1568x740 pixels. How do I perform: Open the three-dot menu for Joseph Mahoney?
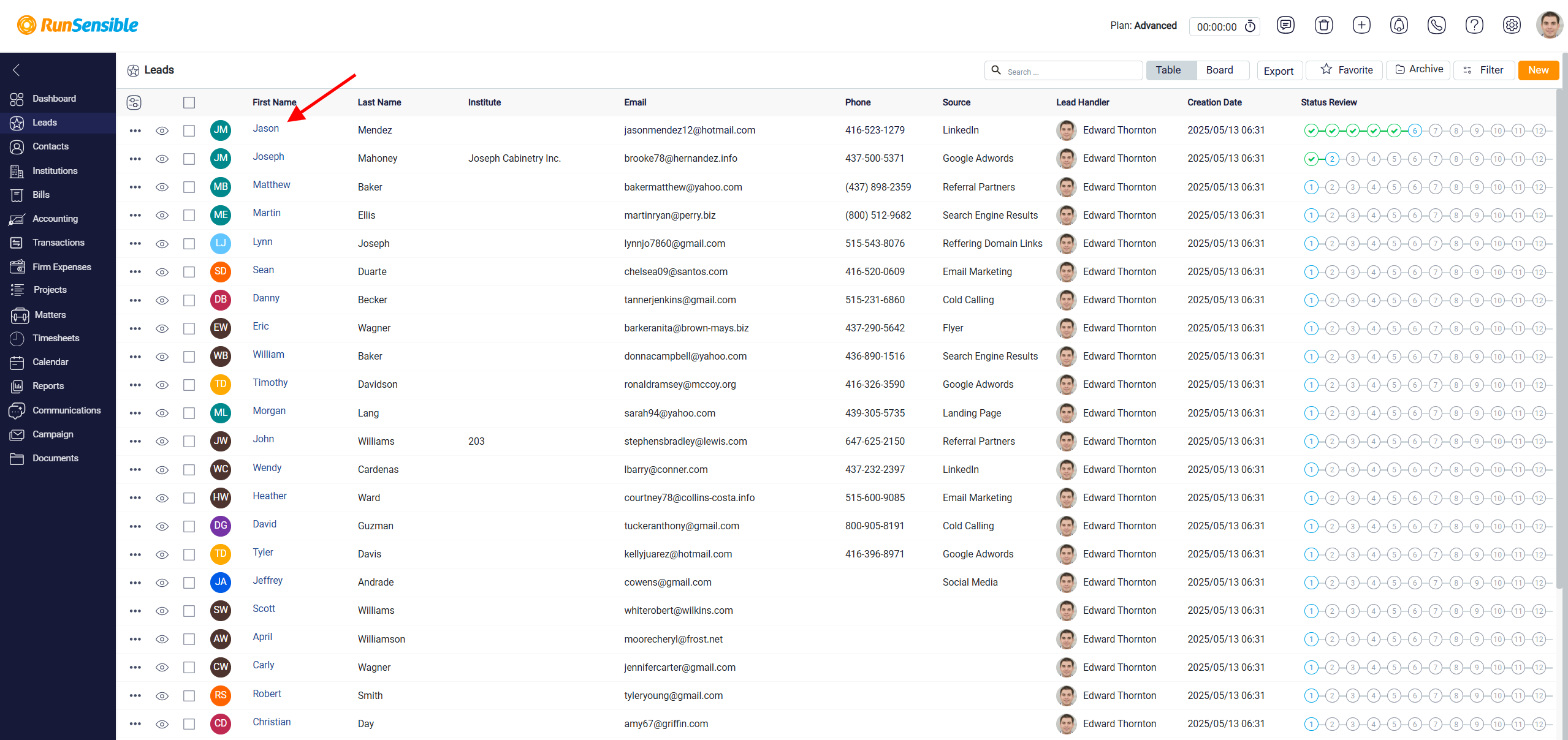[135, 159]
